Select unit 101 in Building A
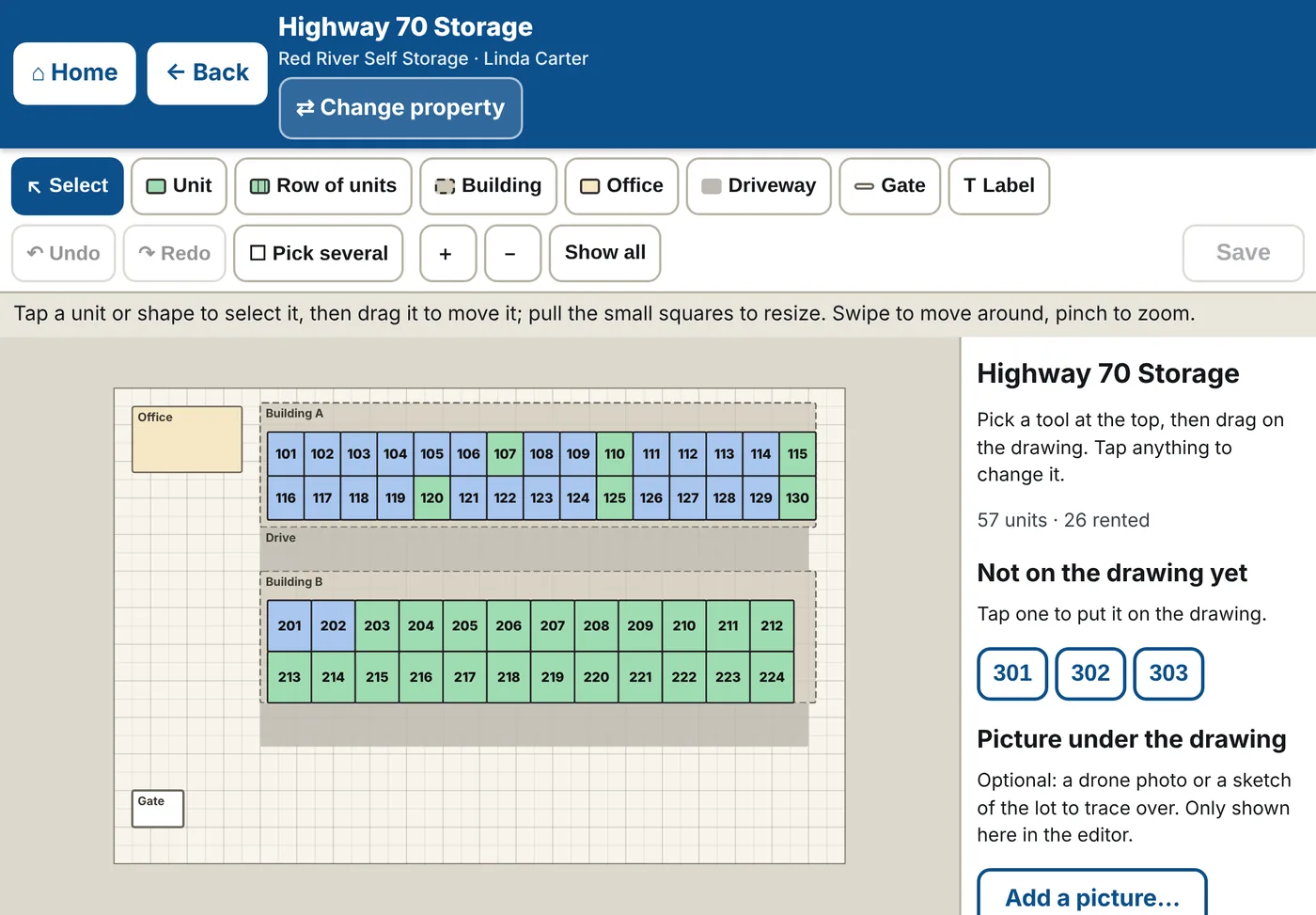The width and height of the screenshot is (1316, 915). 286,454
